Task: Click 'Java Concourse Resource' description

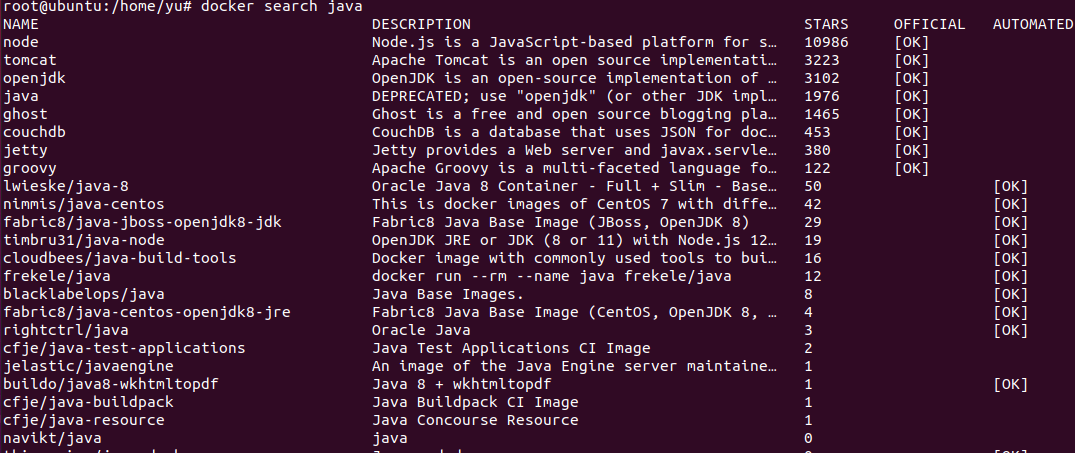Action: point(475,419)
